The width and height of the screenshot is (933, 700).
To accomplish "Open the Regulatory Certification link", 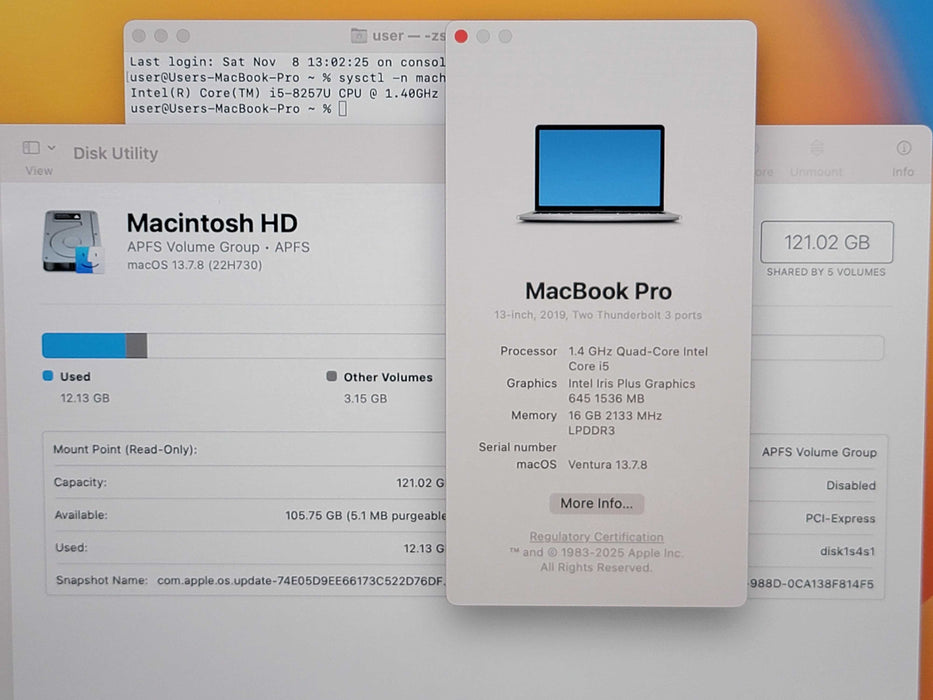I will (596, 537).
